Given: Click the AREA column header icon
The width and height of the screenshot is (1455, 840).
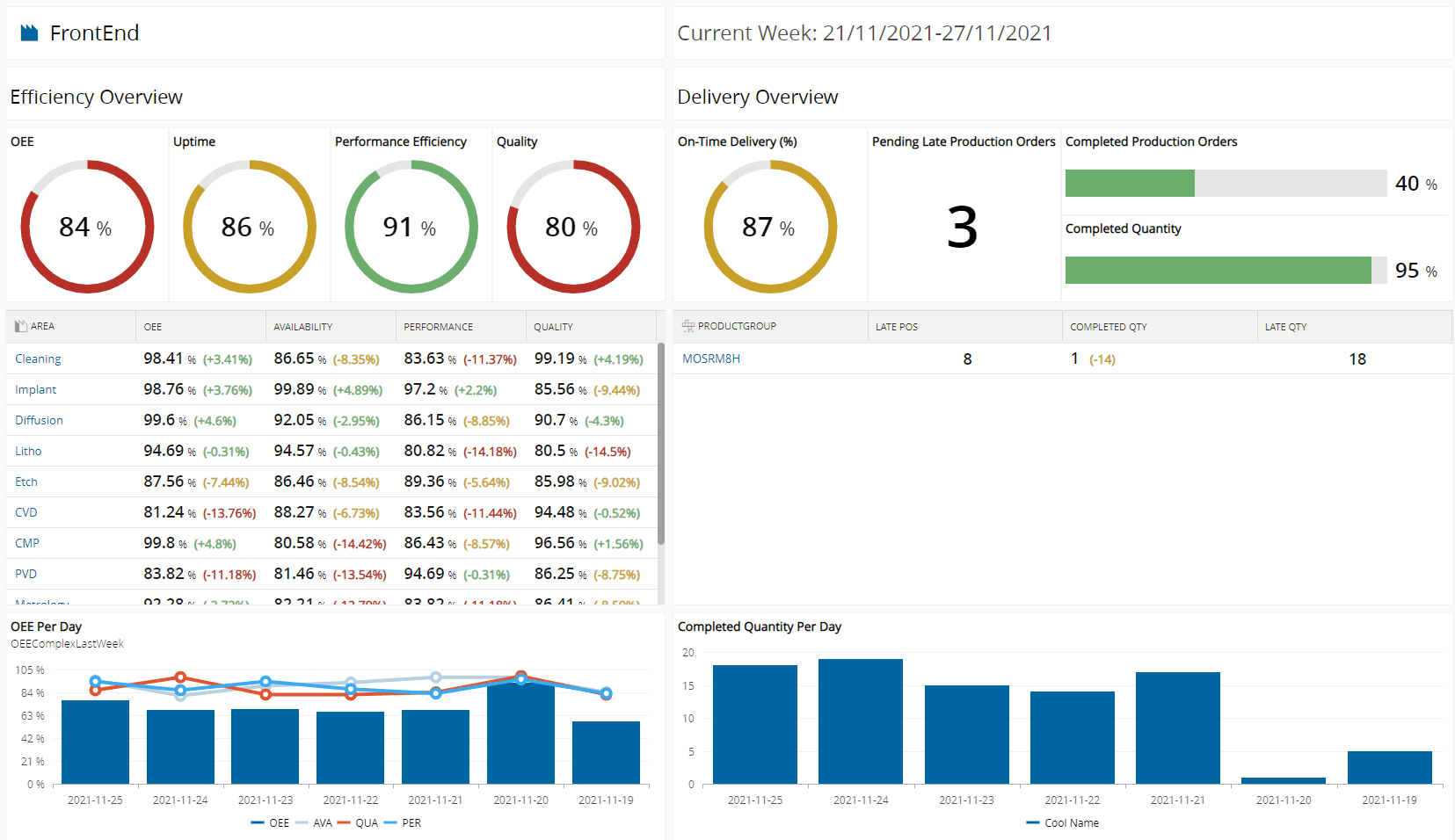Looking at the screenshot, I should pyautogui.click(x=20, y=327).
